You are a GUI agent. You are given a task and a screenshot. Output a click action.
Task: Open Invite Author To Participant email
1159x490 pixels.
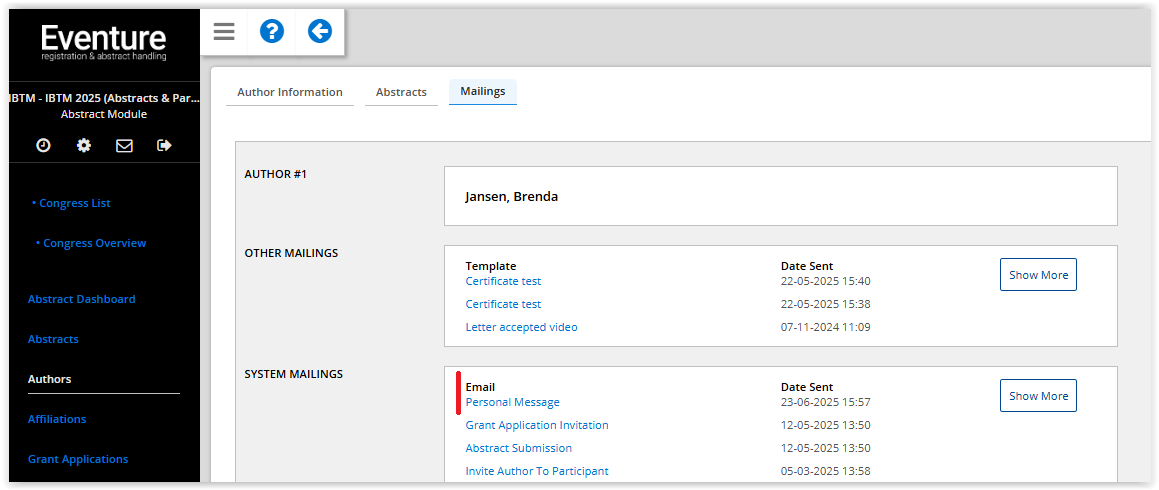pyautogui.click(x=537, y=472)
